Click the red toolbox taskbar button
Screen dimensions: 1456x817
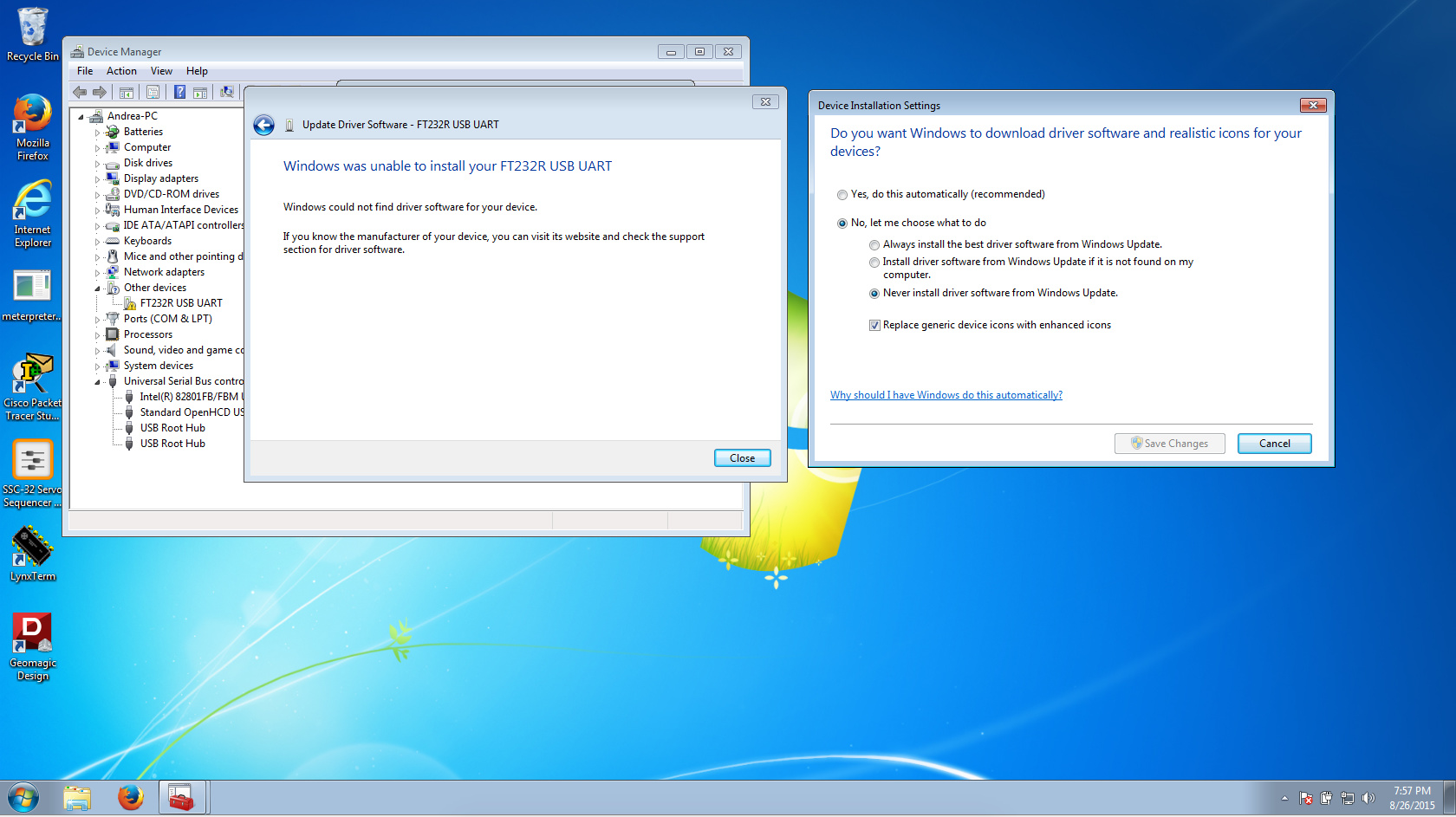pos(182,798)
